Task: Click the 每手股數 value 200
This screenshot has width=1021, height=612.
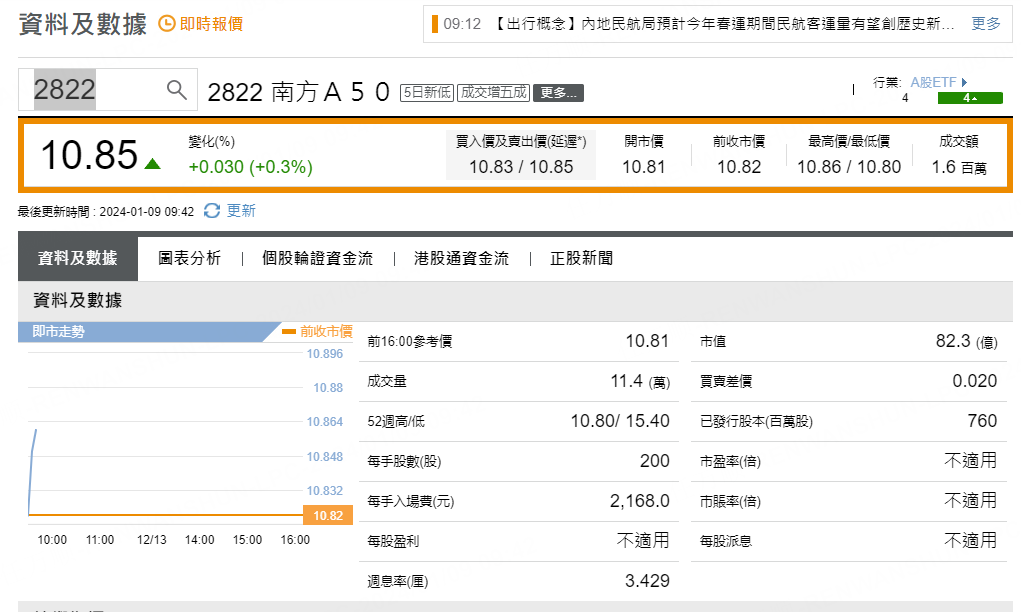Action: click(654, 461)
